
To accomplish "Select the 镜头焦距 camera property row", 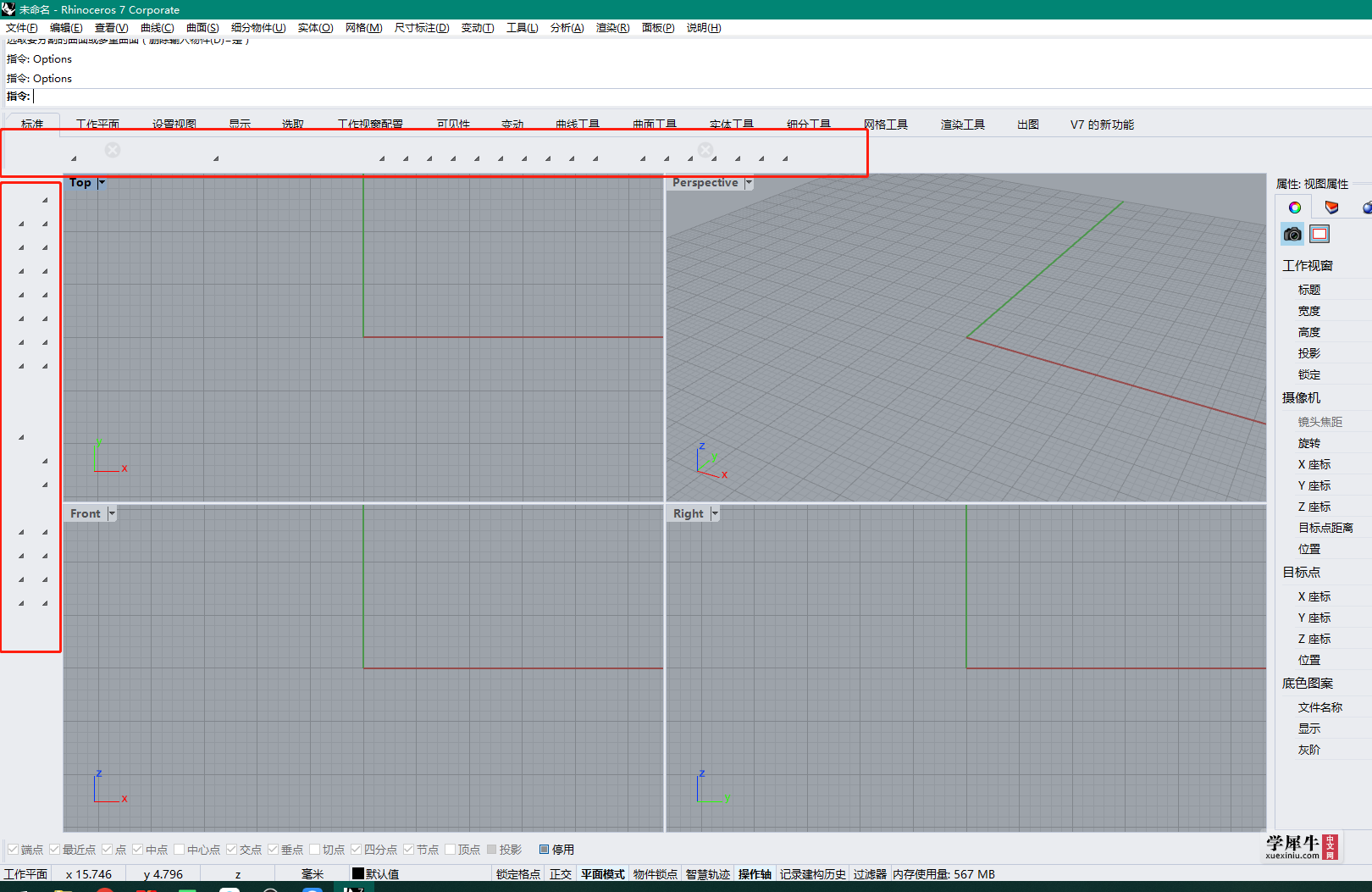I will [x=1325, y=421].
